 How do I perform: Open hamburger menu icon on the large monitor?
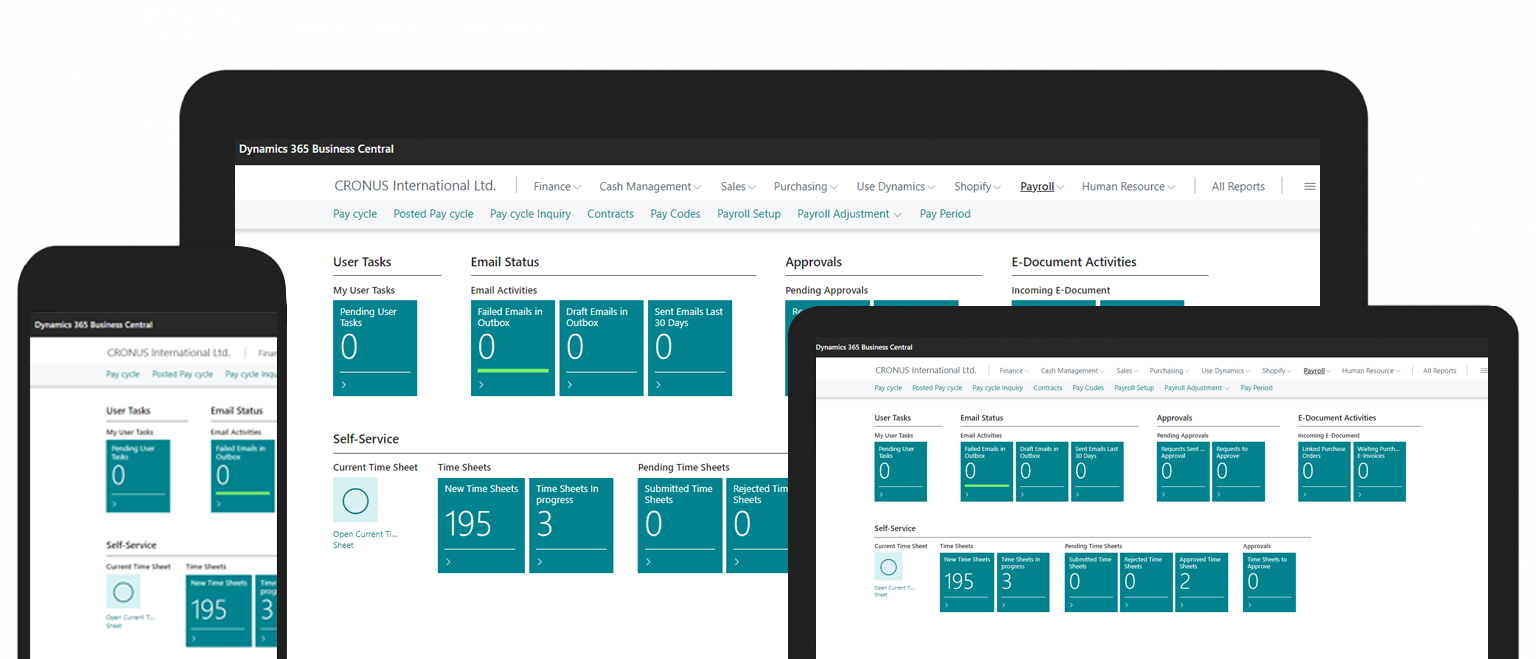point(1309,187)
